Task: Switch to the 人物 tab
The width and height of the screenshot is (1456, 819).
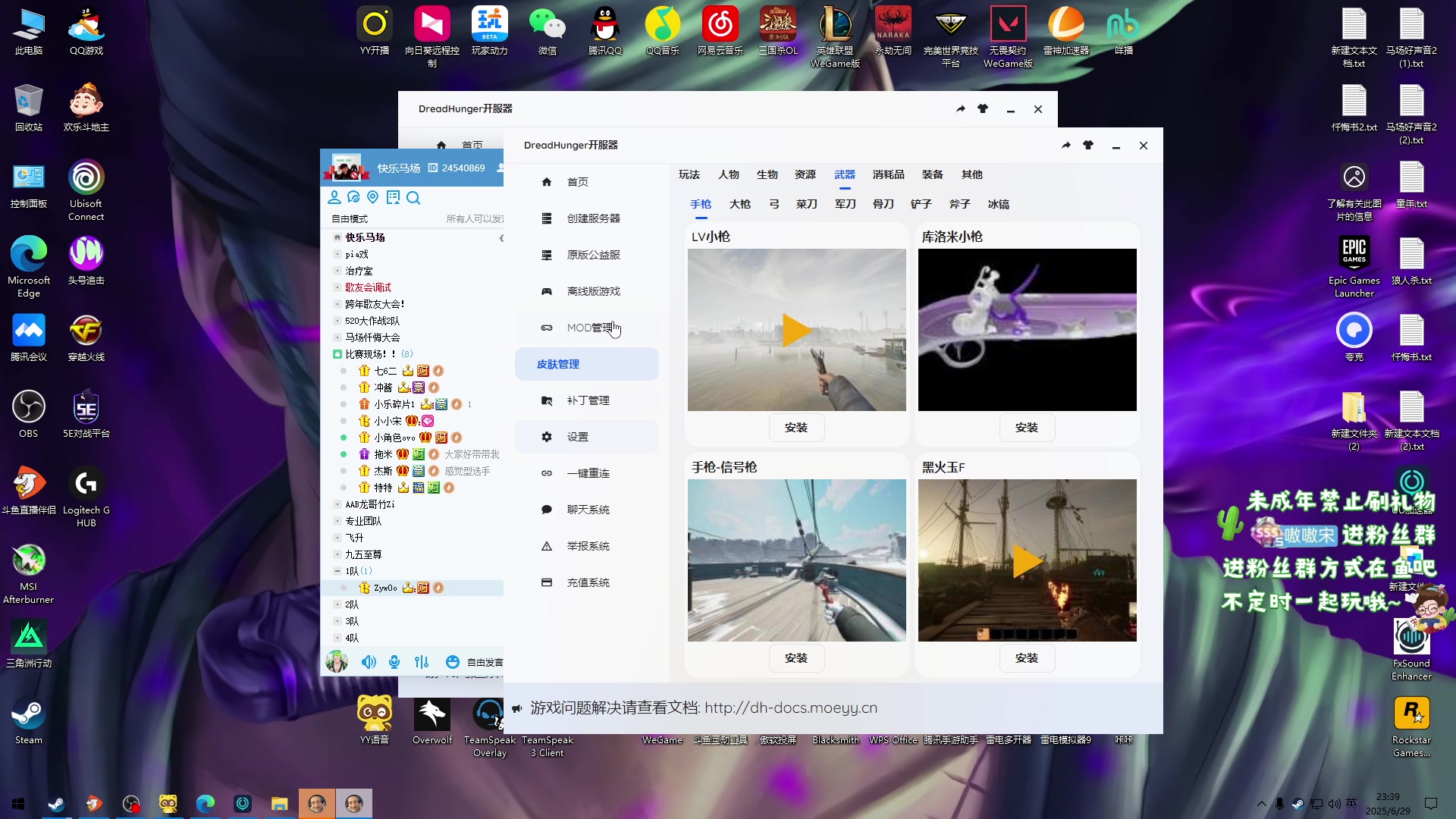Action: (x=728, y=174)
